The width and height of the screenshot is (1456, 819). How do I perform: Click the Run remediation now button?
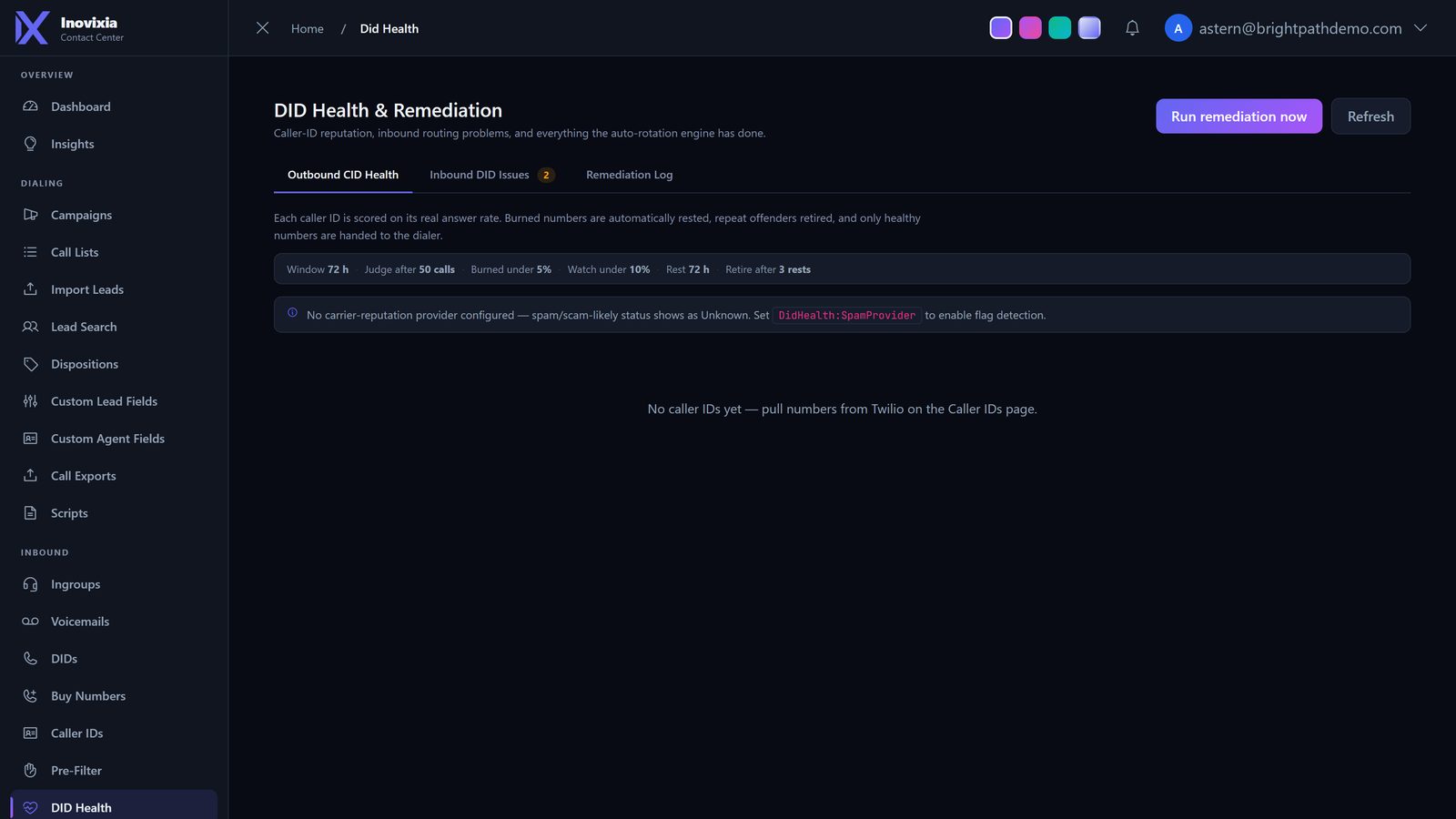(1239, 116)
